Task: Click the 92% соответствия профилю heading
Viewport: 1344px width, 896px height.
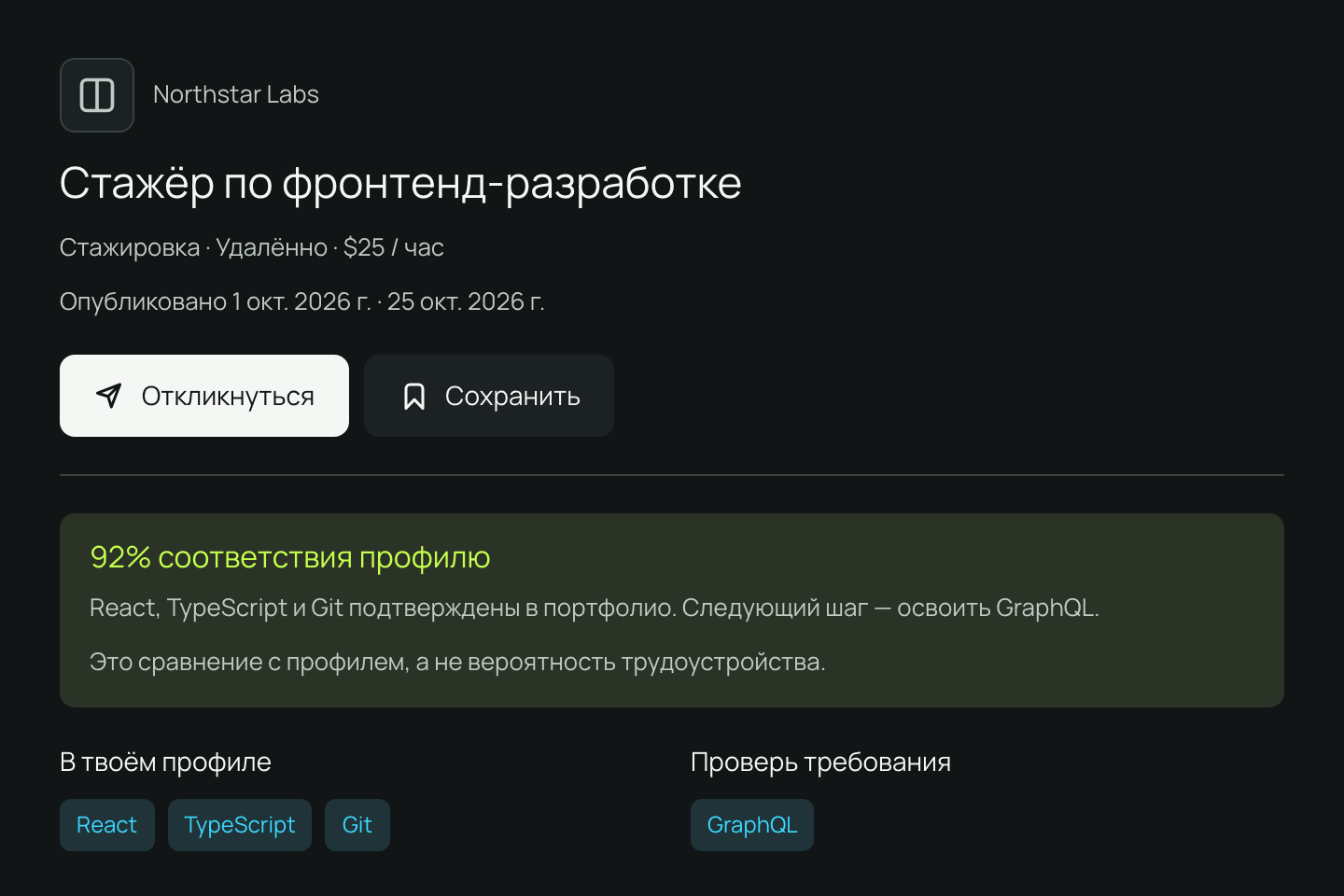Action: click(x=290, y=557)
